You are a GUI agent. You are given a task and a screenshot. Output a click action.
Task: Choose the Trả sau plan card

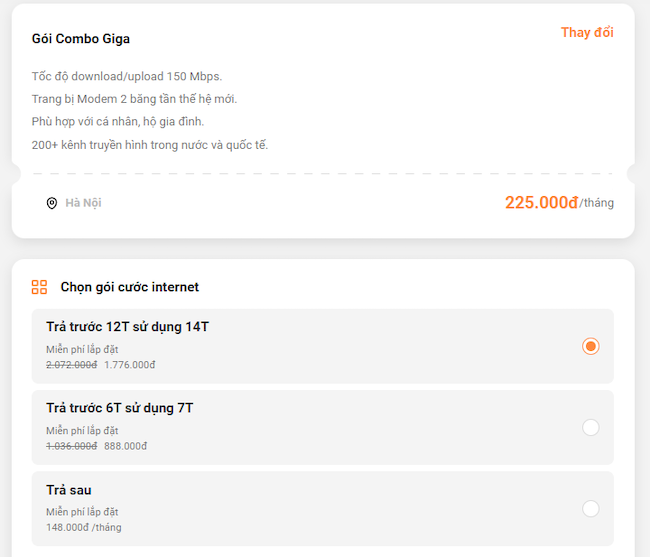click(x=323, y=509)
